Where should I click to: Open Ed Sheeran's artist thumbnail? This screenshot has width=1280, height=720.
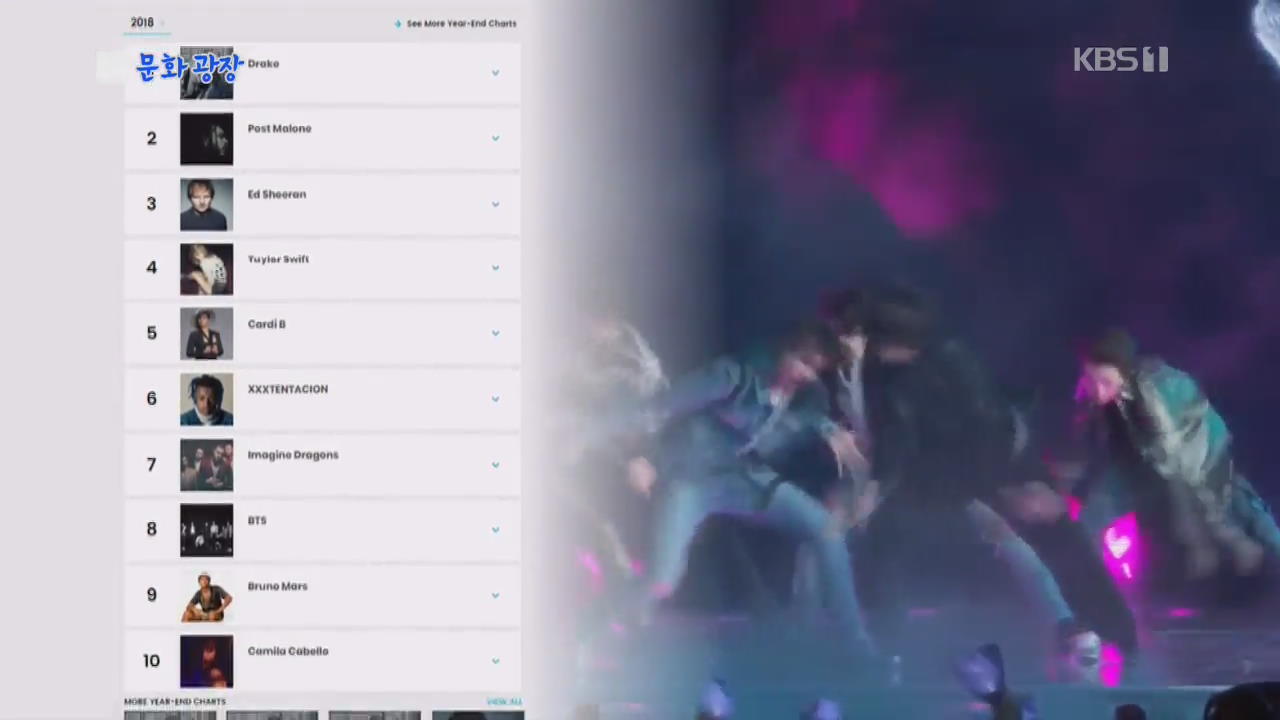[x=207, y=204]
